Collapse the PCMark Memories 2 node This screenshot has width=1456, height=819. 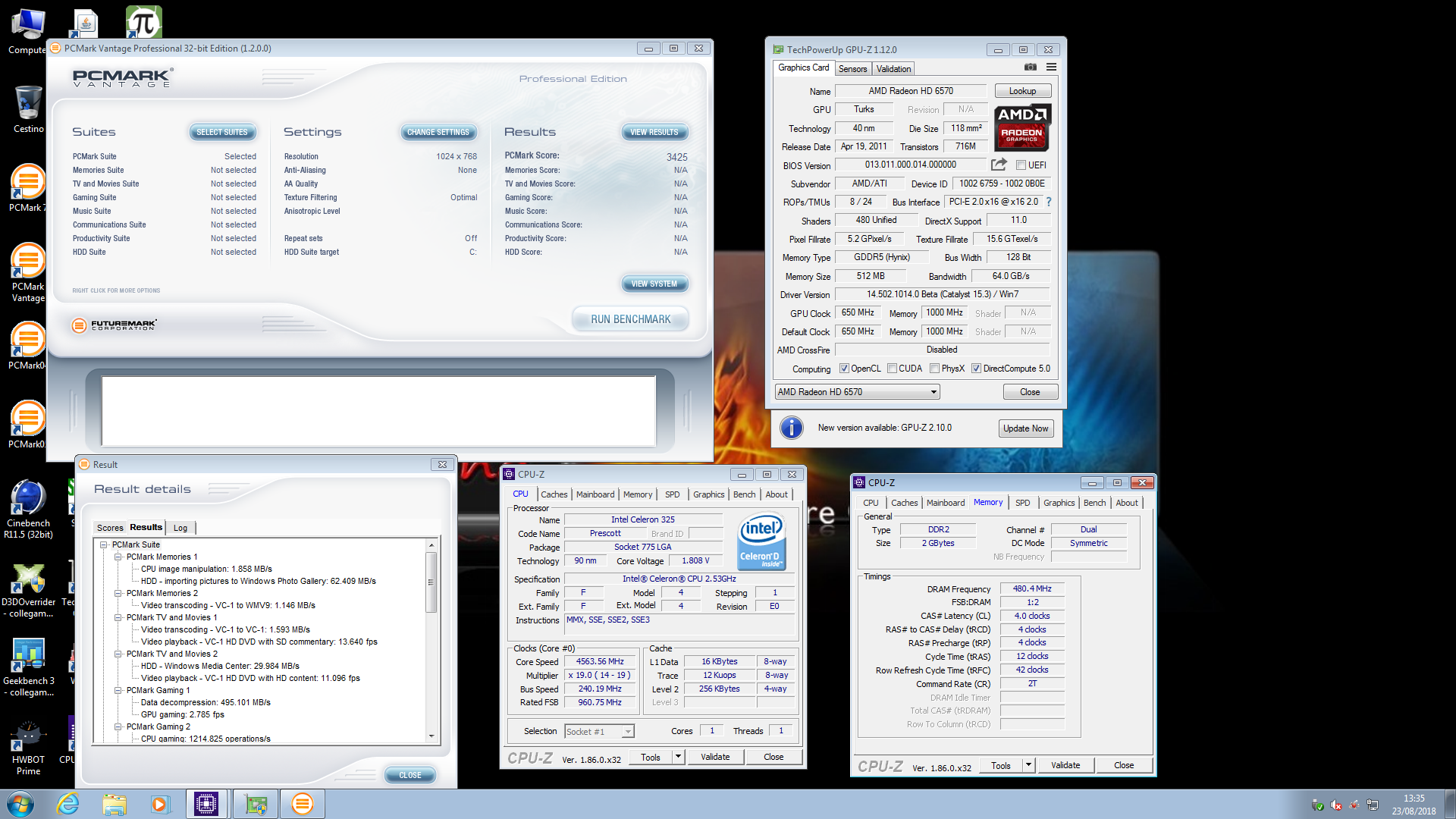point(118,593)
